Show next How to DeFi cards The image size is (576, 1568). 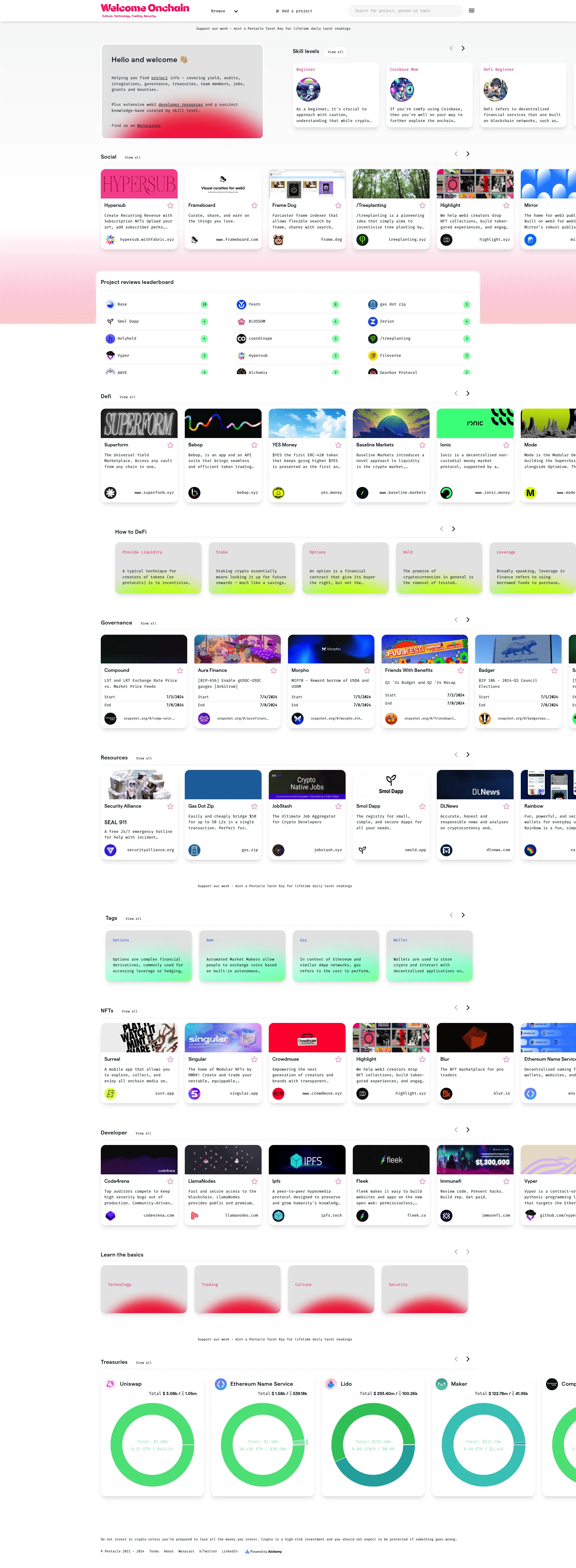click(x=454, y=529)
